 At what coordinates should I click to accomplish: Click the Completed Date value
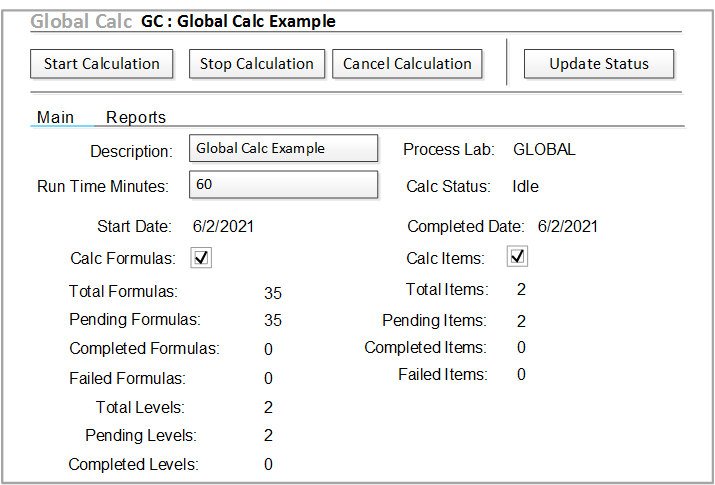coord(567,226)
